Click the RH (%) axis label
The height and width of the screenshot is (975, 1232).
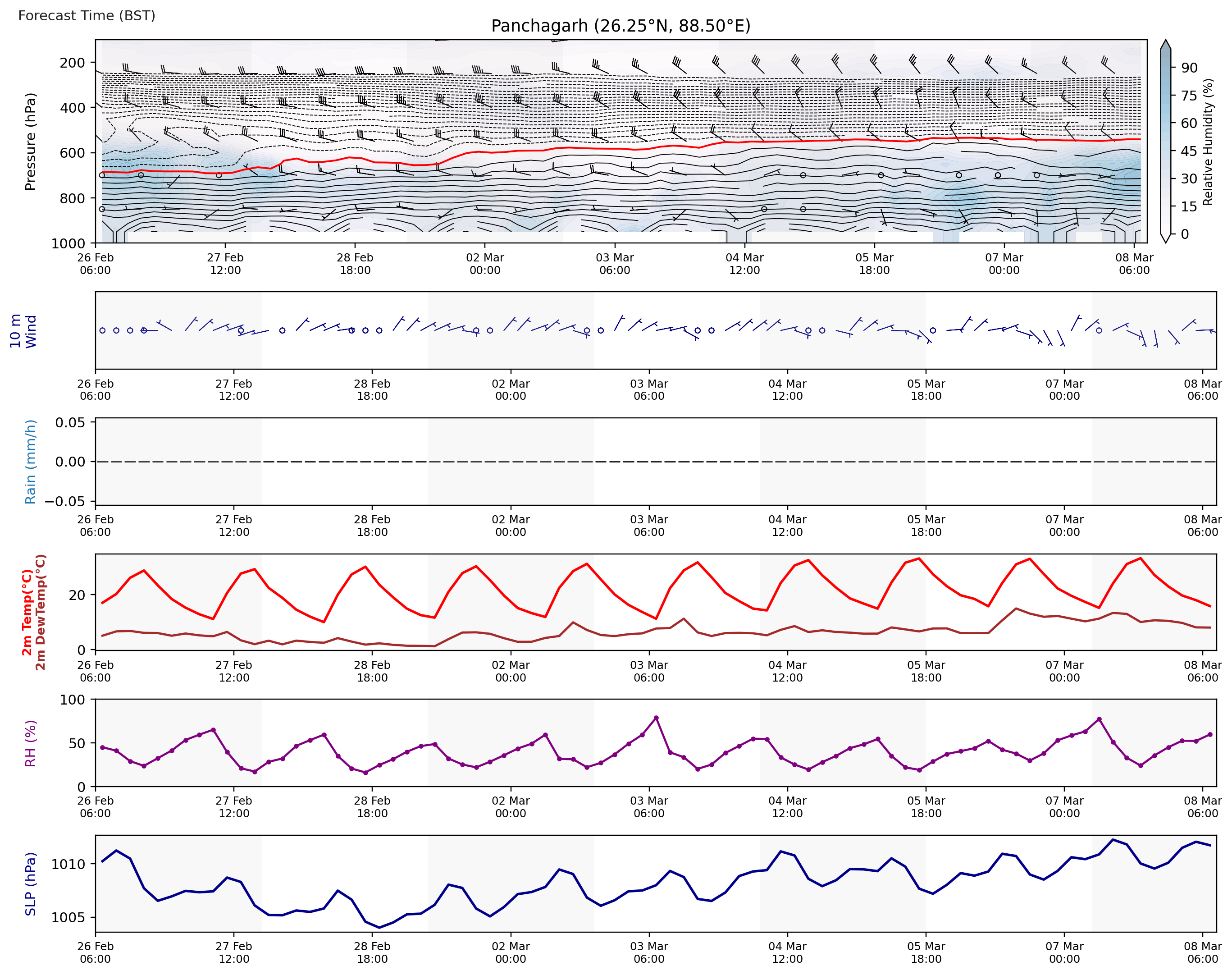point(31,743)
